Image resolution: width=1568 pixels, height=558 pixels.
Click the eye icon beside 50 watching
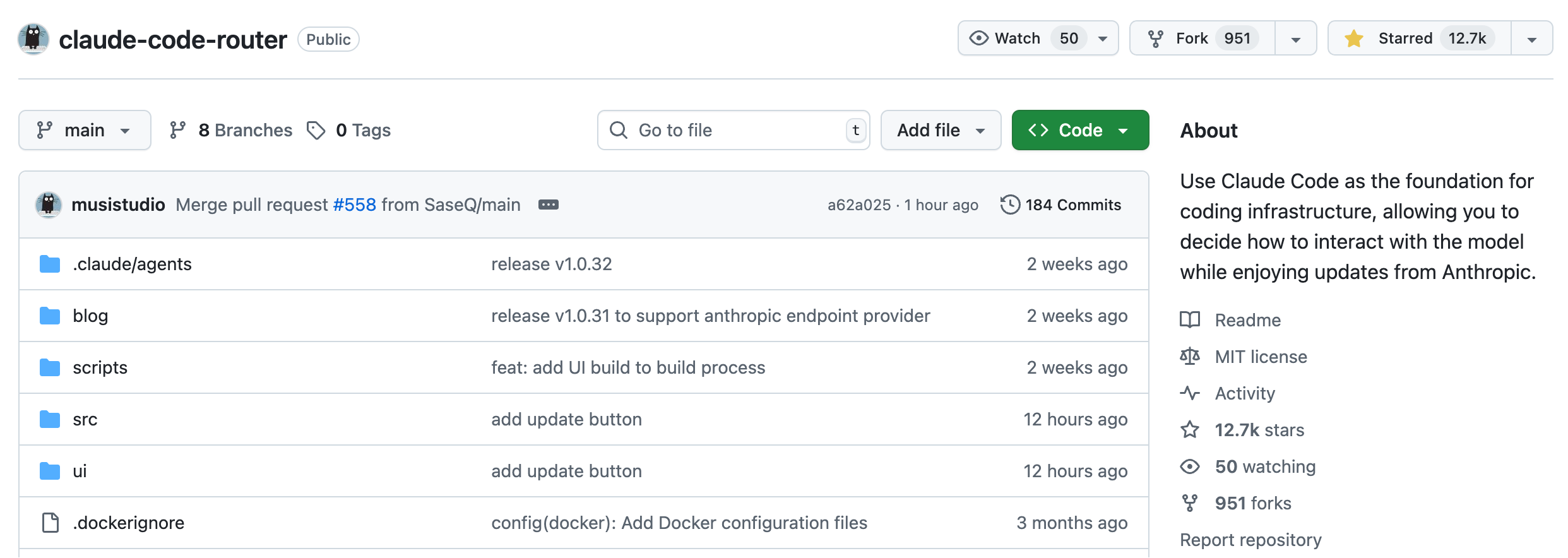click(1190, 466)
